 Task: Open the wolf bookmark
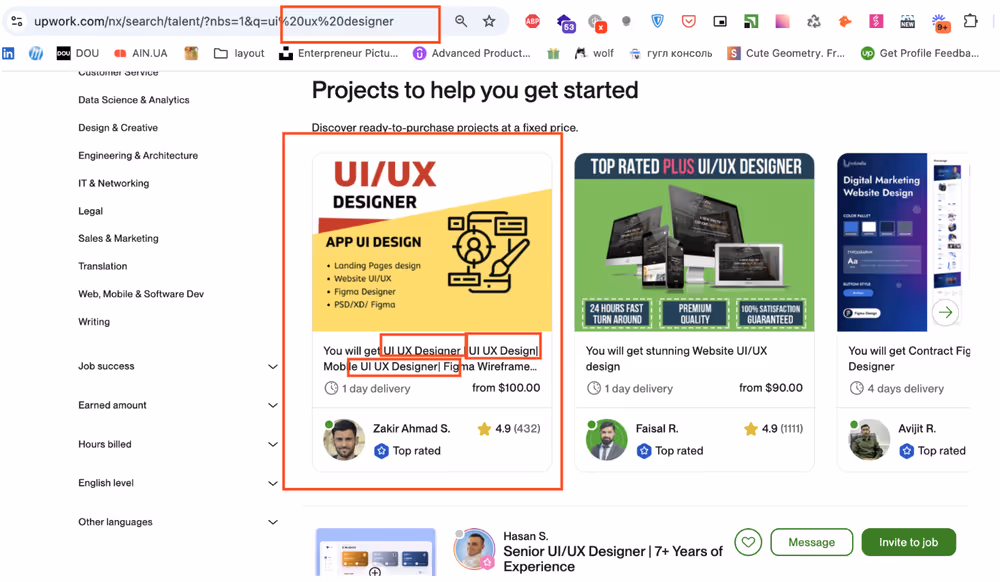(594, 54)
